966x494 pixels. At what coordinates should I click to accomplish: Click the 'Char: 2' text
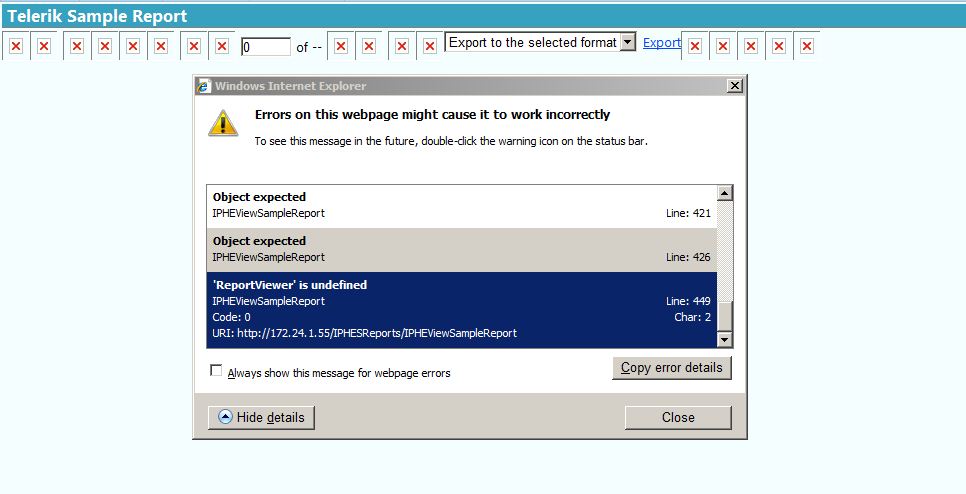(x=692, y=317)
